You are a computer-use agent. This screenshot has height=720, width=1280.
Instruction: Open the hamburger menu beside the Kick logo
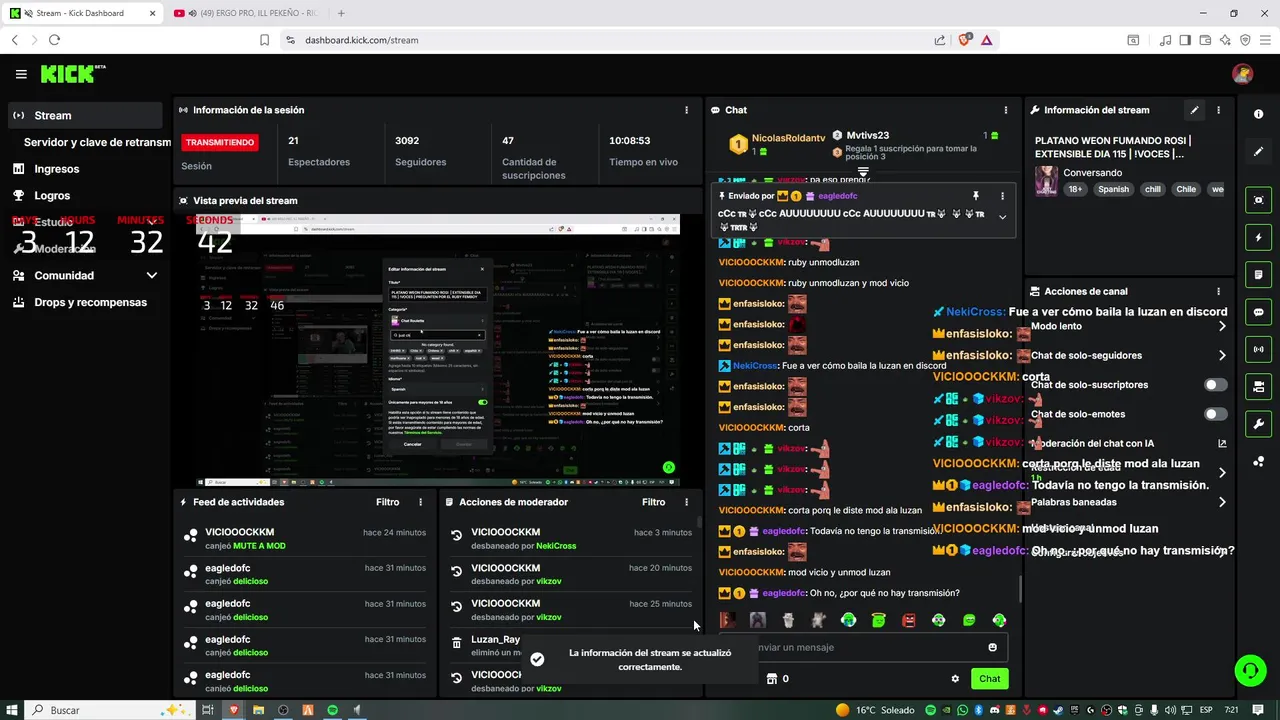point(21,74)
